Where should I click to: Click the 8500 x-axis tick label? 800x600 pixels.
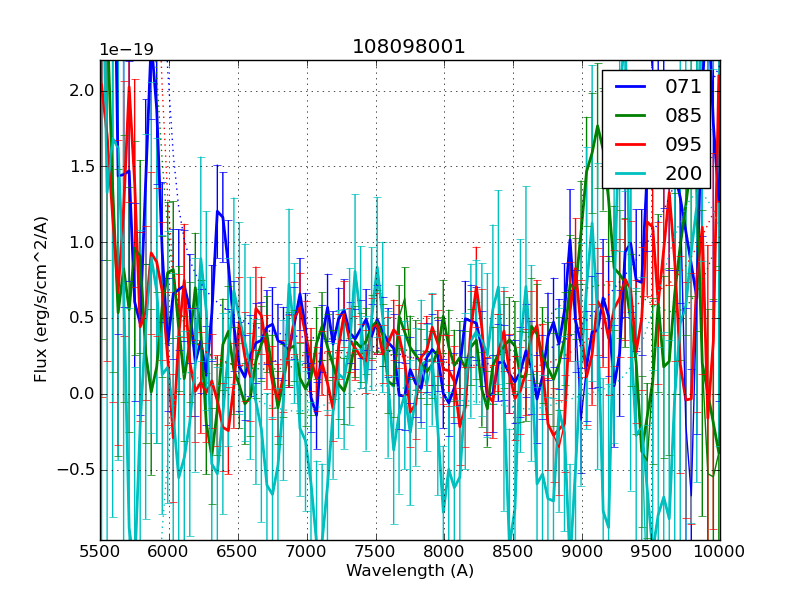pos(513,551)
